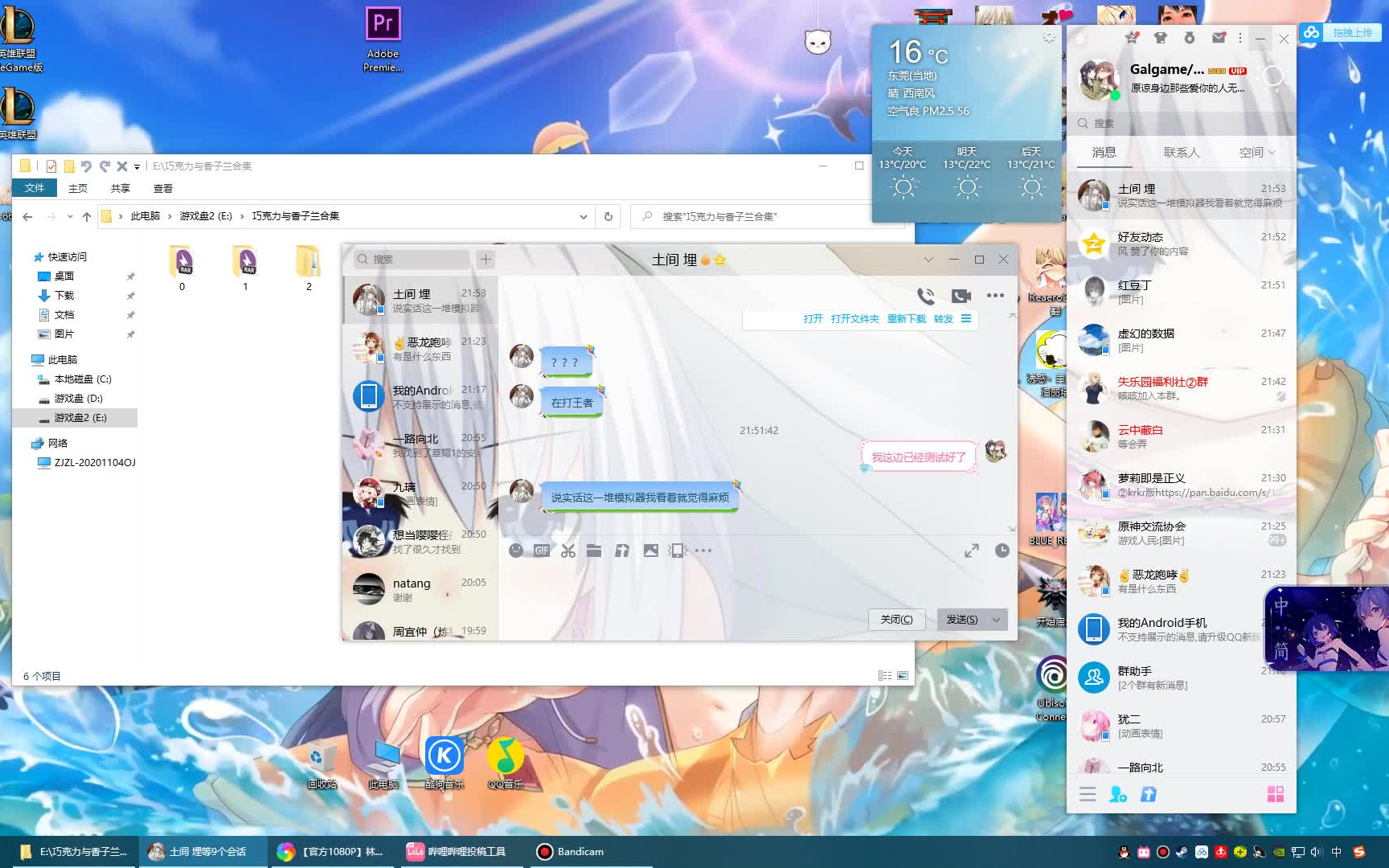
Task: Open the Quick Access Toolbar customize dropdown
Action: pos(137,167)
